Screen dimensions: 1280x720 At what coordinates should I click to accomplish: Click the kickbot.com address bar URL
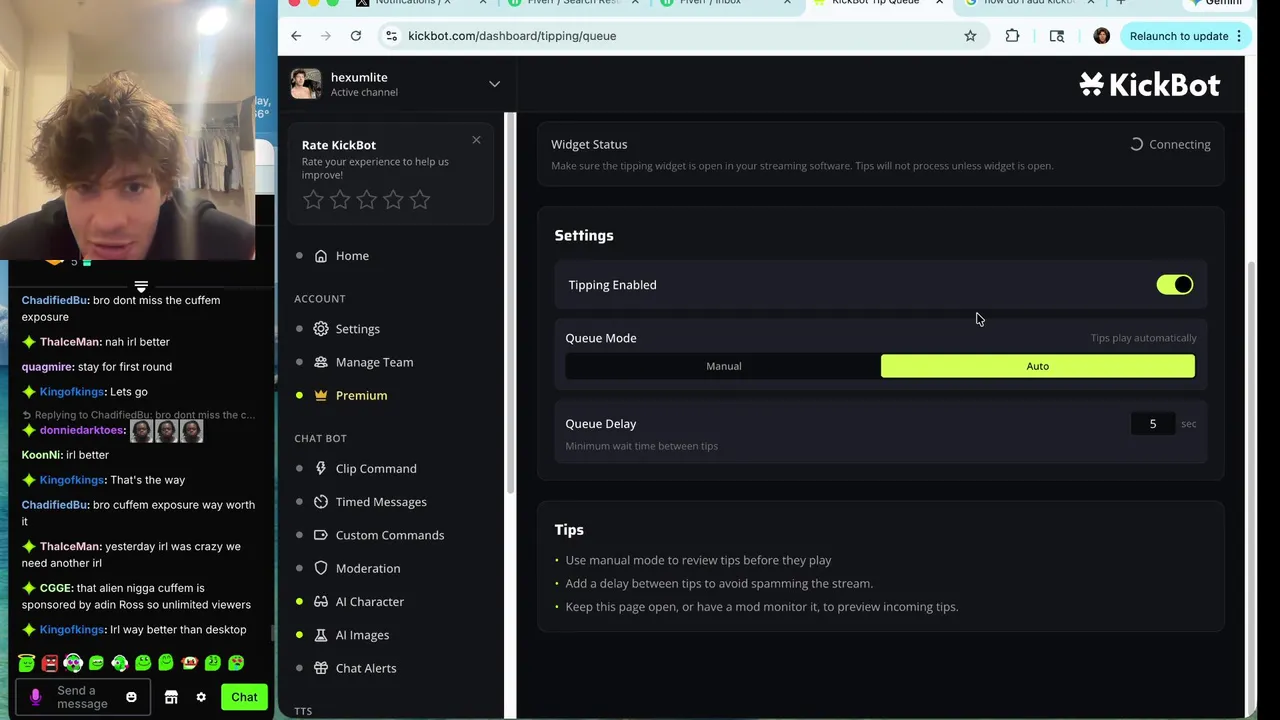click(x=512, y=36)
